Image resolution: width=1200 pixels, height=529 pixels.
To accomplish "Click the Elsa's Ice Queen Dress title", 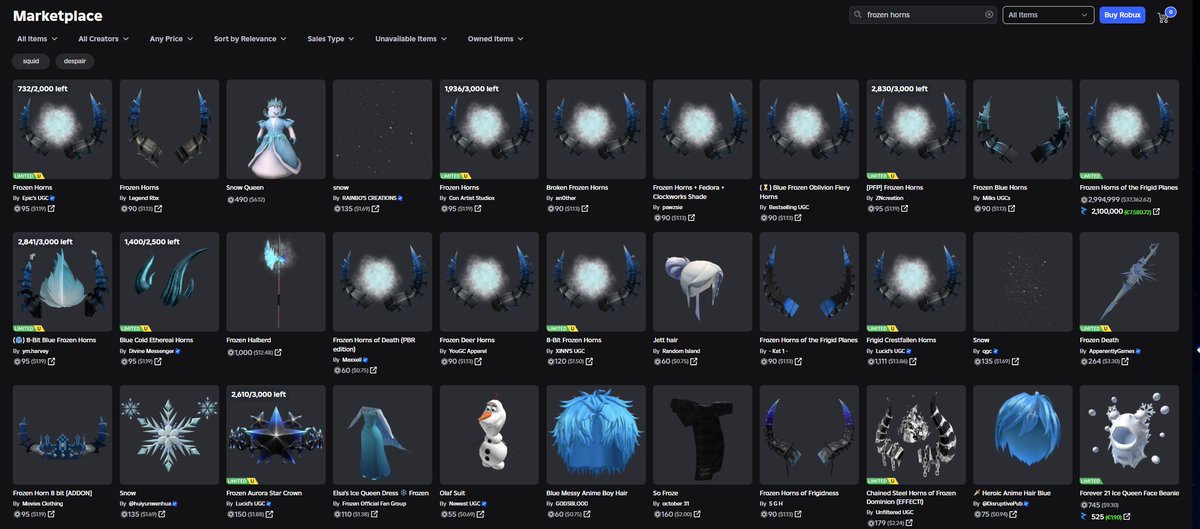I will [381, 492].
